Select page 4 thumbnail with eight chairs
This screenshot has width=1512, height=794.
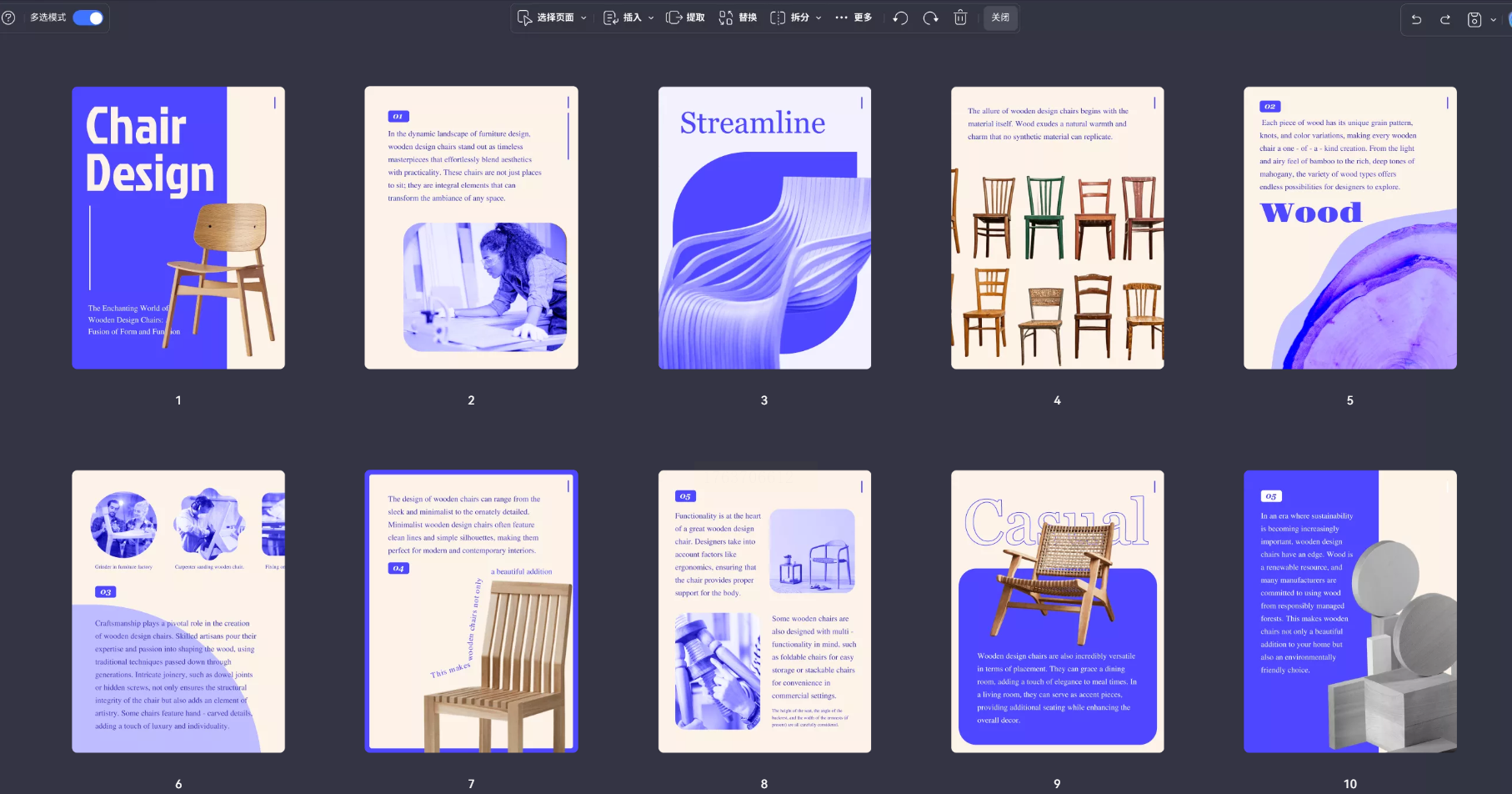click(1057, 228)
